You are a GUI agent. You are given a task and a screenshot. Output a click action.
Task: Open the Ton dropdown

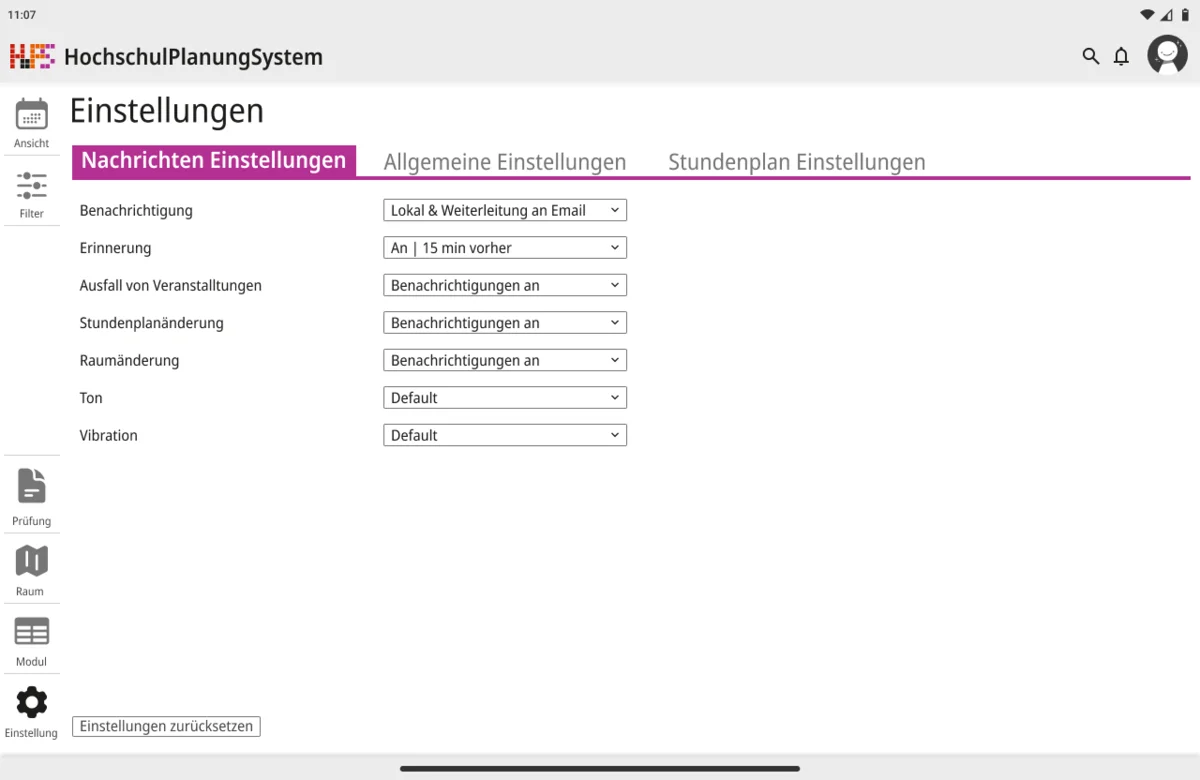[x=505, y=398]
